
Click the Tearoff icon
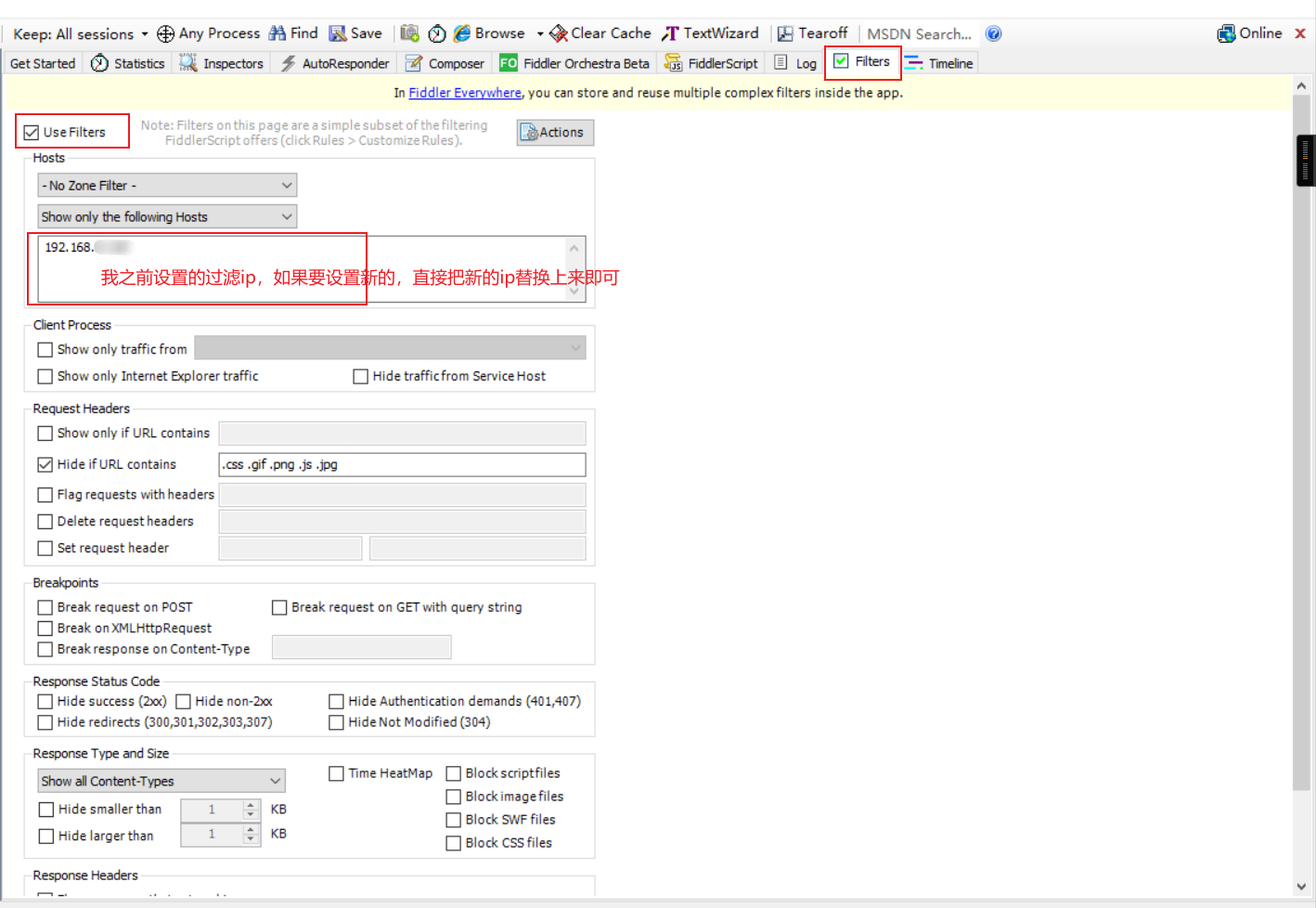(x=785, y=33)
